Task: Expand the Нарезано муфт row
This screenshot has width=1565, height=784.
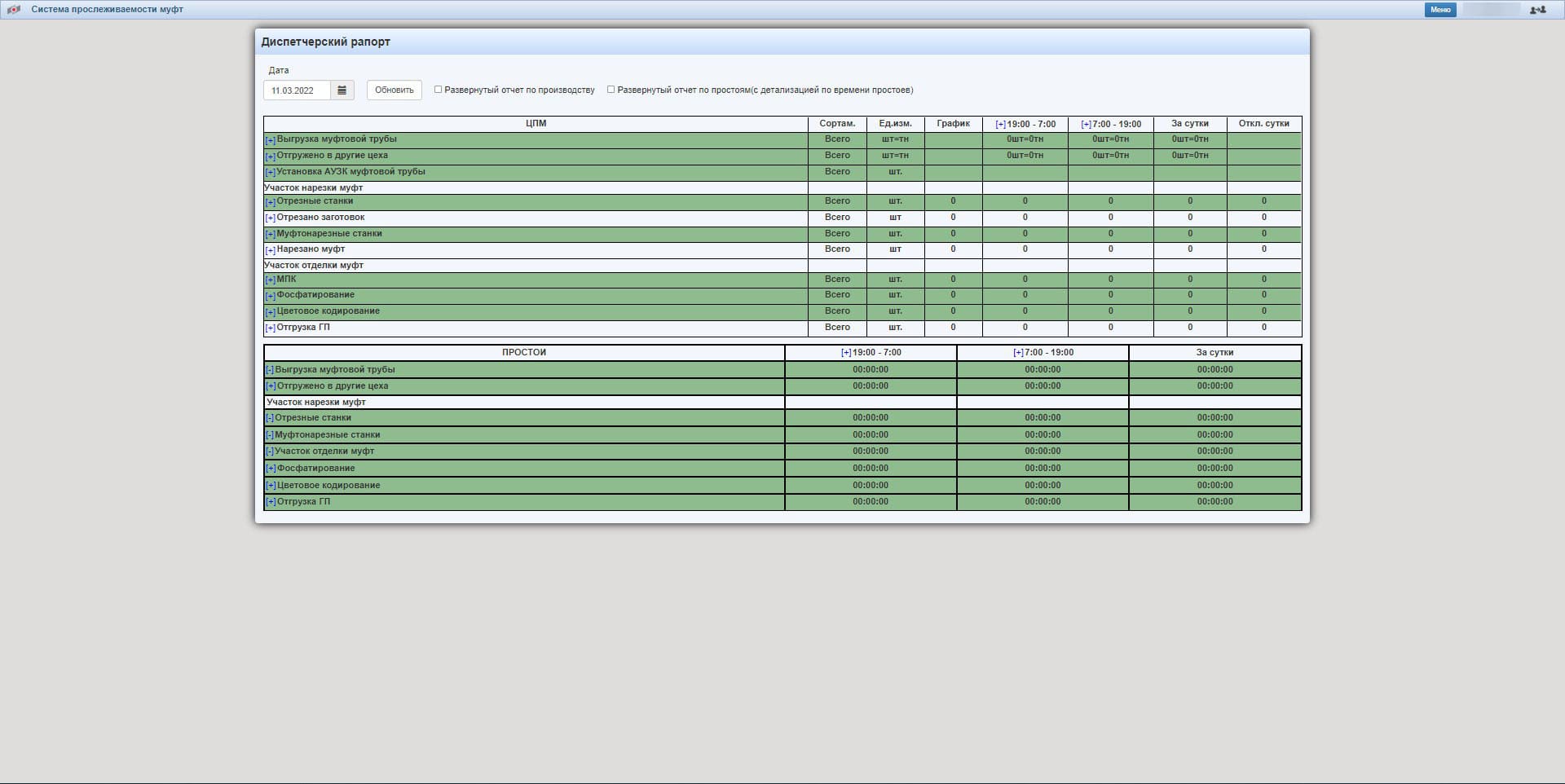Action: 271,250
